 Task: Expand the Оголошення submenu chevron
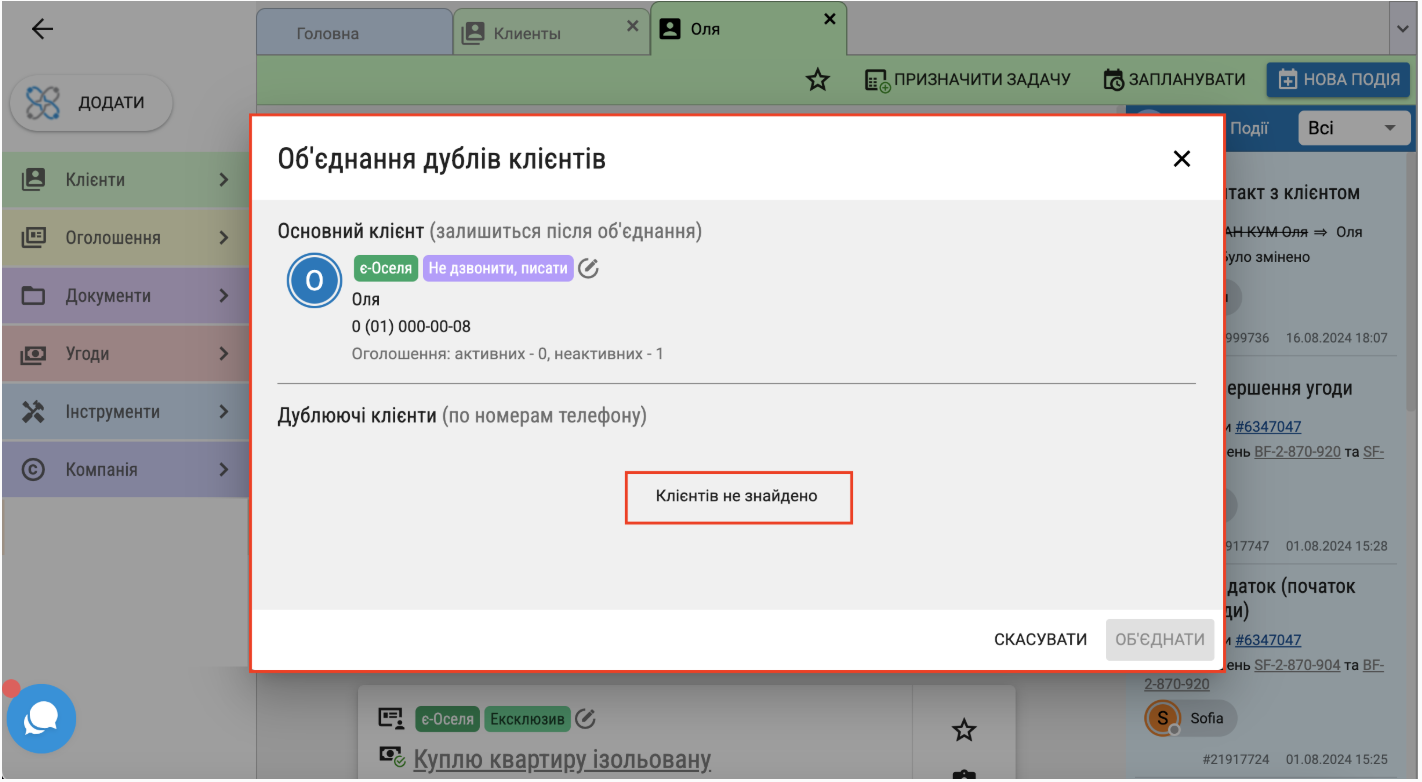224,238
